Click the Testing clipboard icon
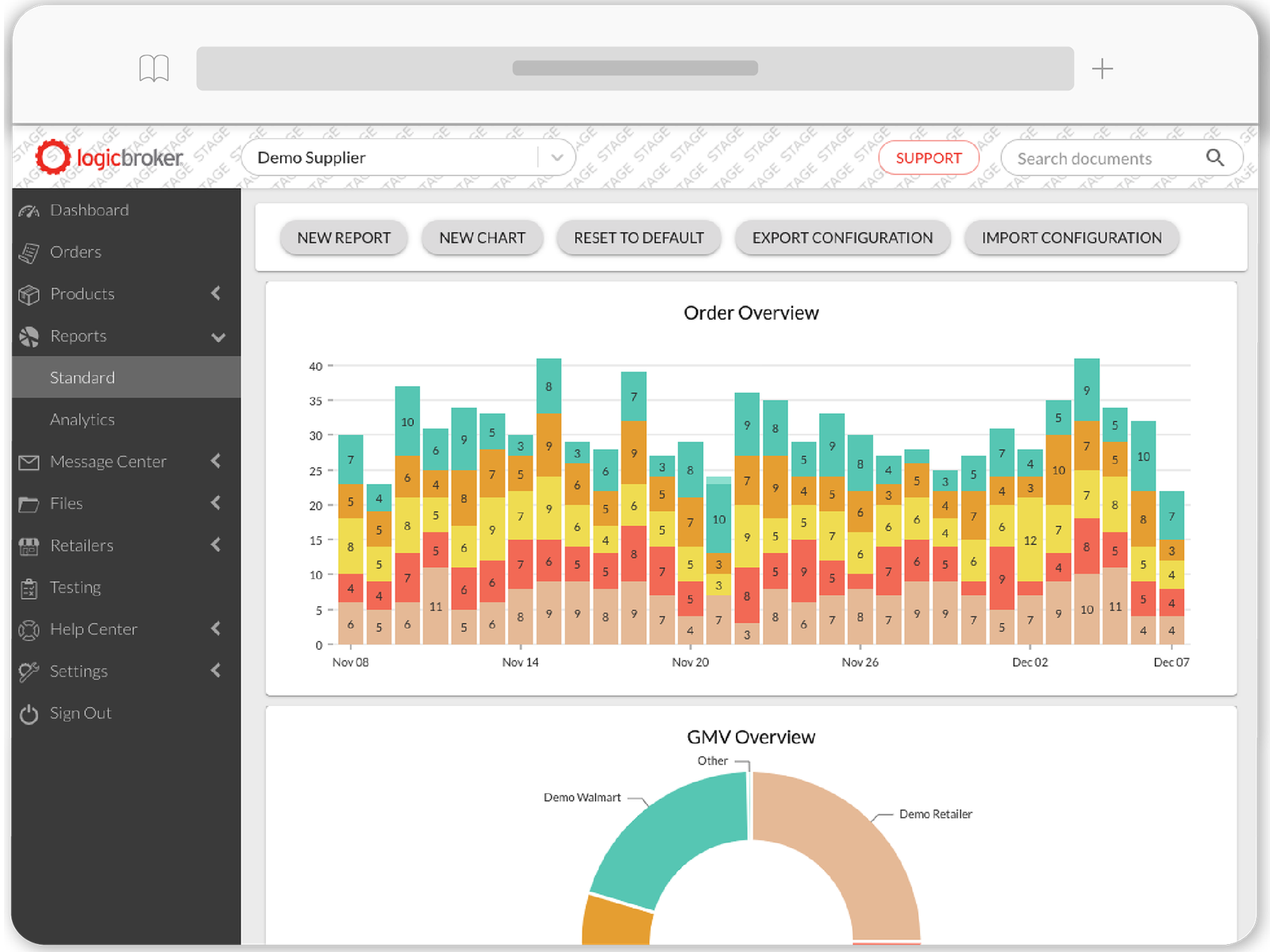The height and width of the screenshot is (952, 1270). (x=29, y=588)
